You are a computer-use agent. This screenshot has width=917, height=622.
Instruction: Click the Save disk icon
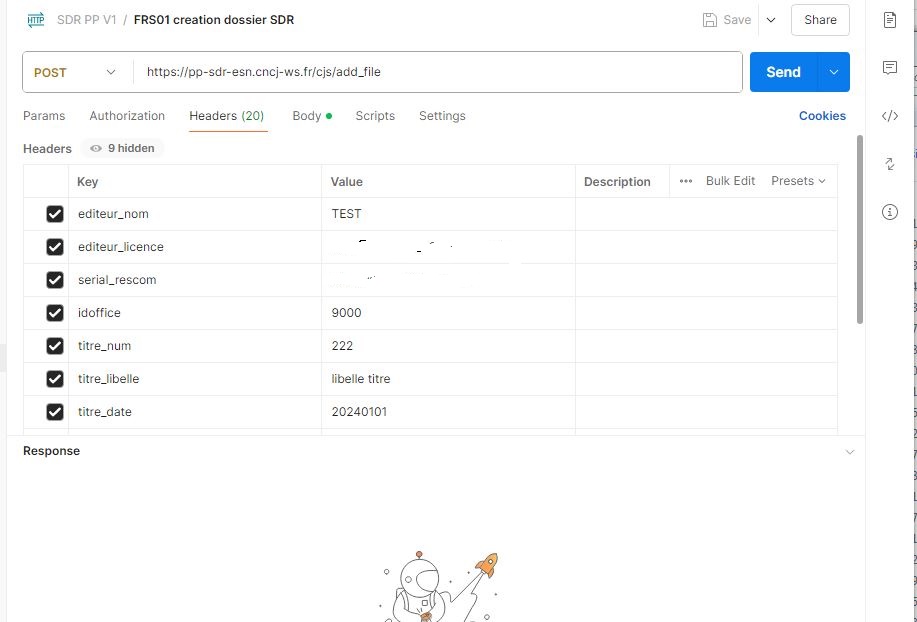point(710,20)
